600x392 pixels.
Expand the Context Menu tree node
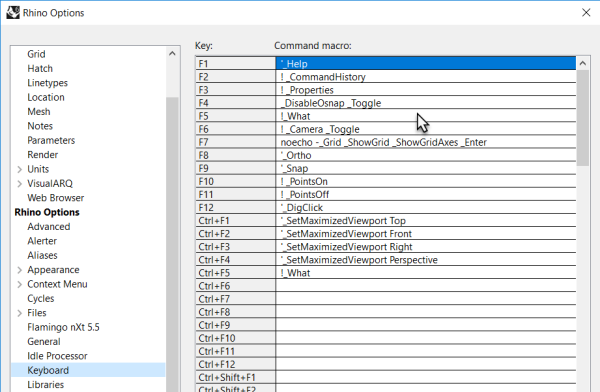(20, 284)
